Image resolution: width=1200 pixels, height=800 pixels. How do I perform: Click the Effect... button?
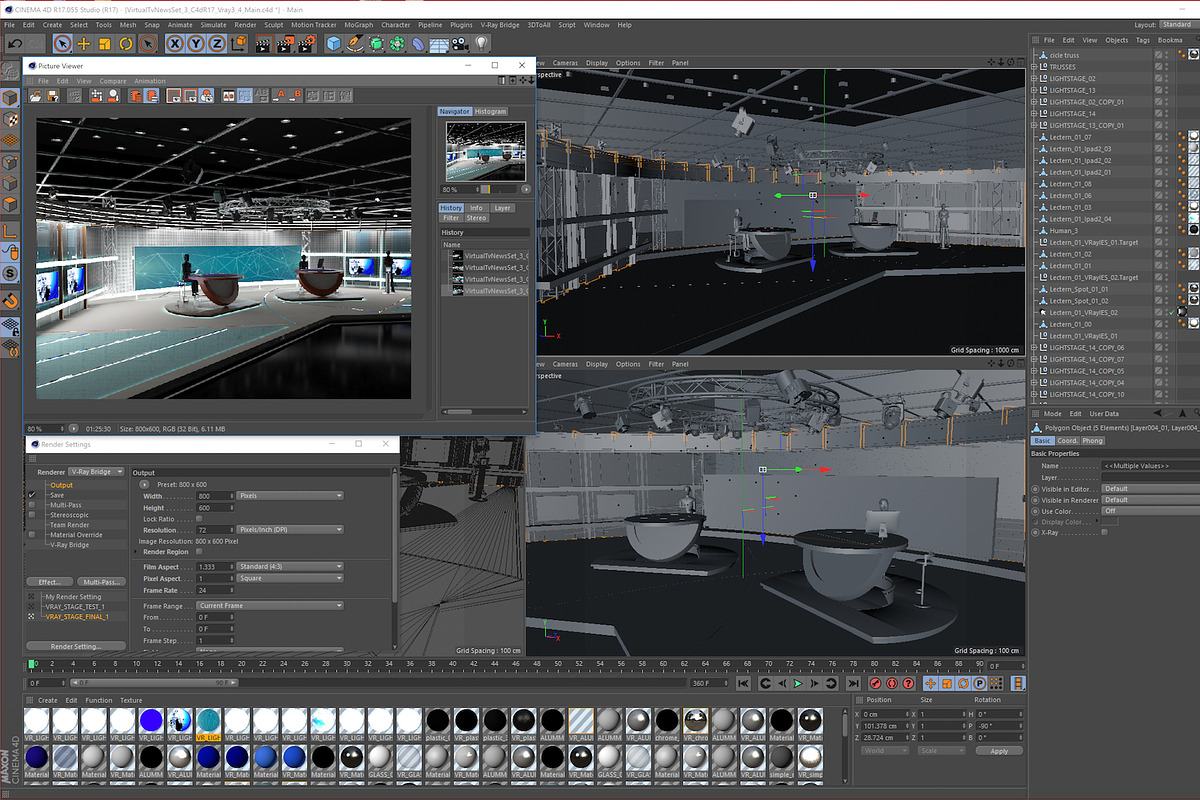[49, 581]
